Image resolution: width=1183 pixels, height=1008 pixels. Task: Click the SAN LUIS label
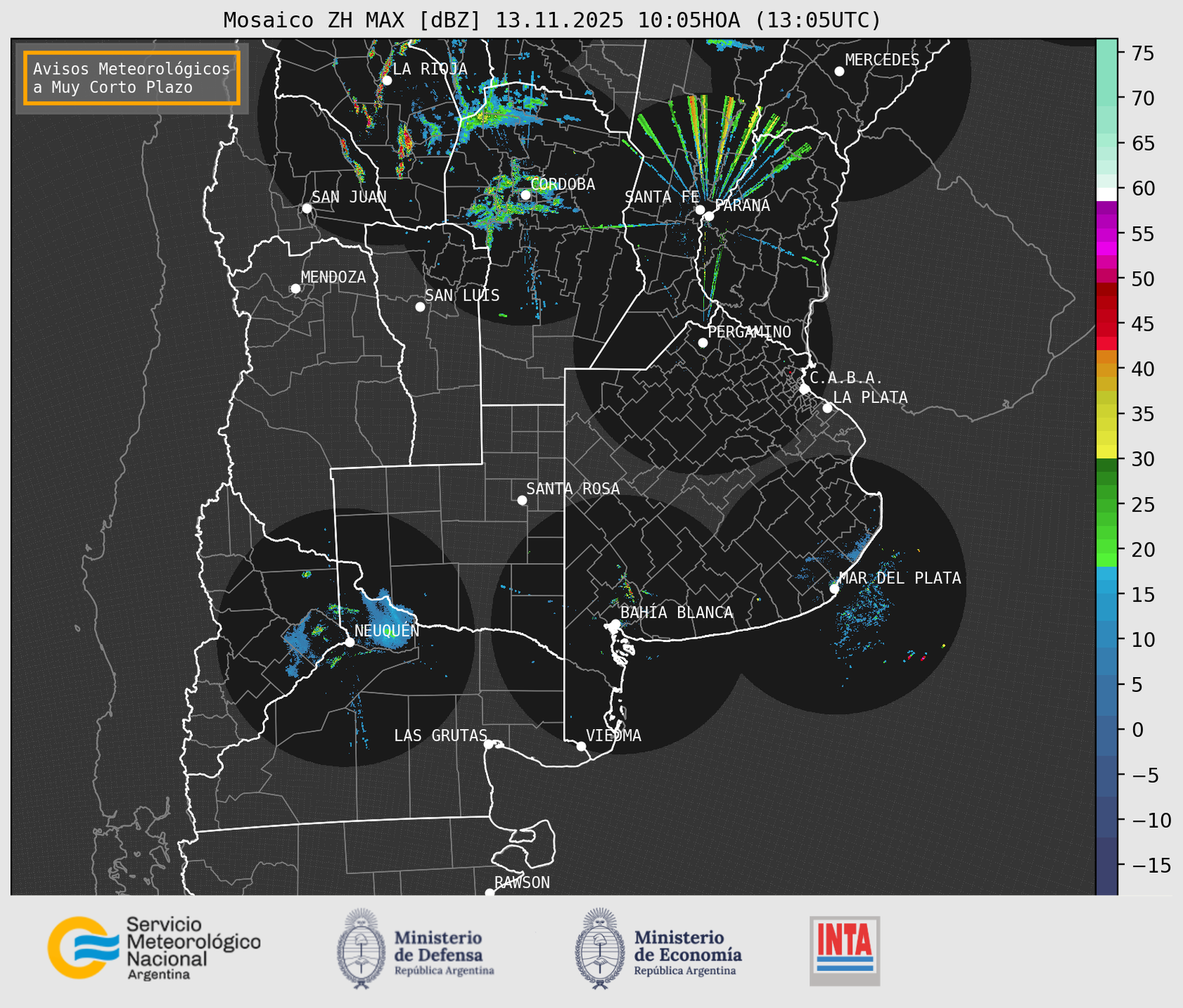click(462, 296)
